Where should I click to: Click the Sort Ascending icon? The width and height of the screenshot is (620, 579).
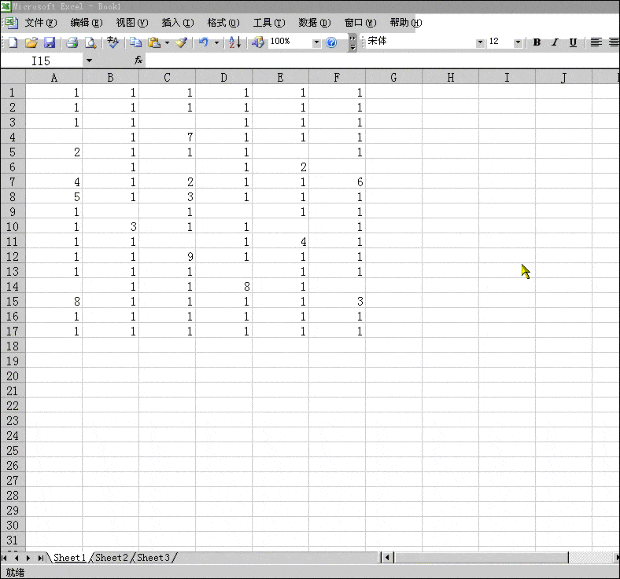234,43
